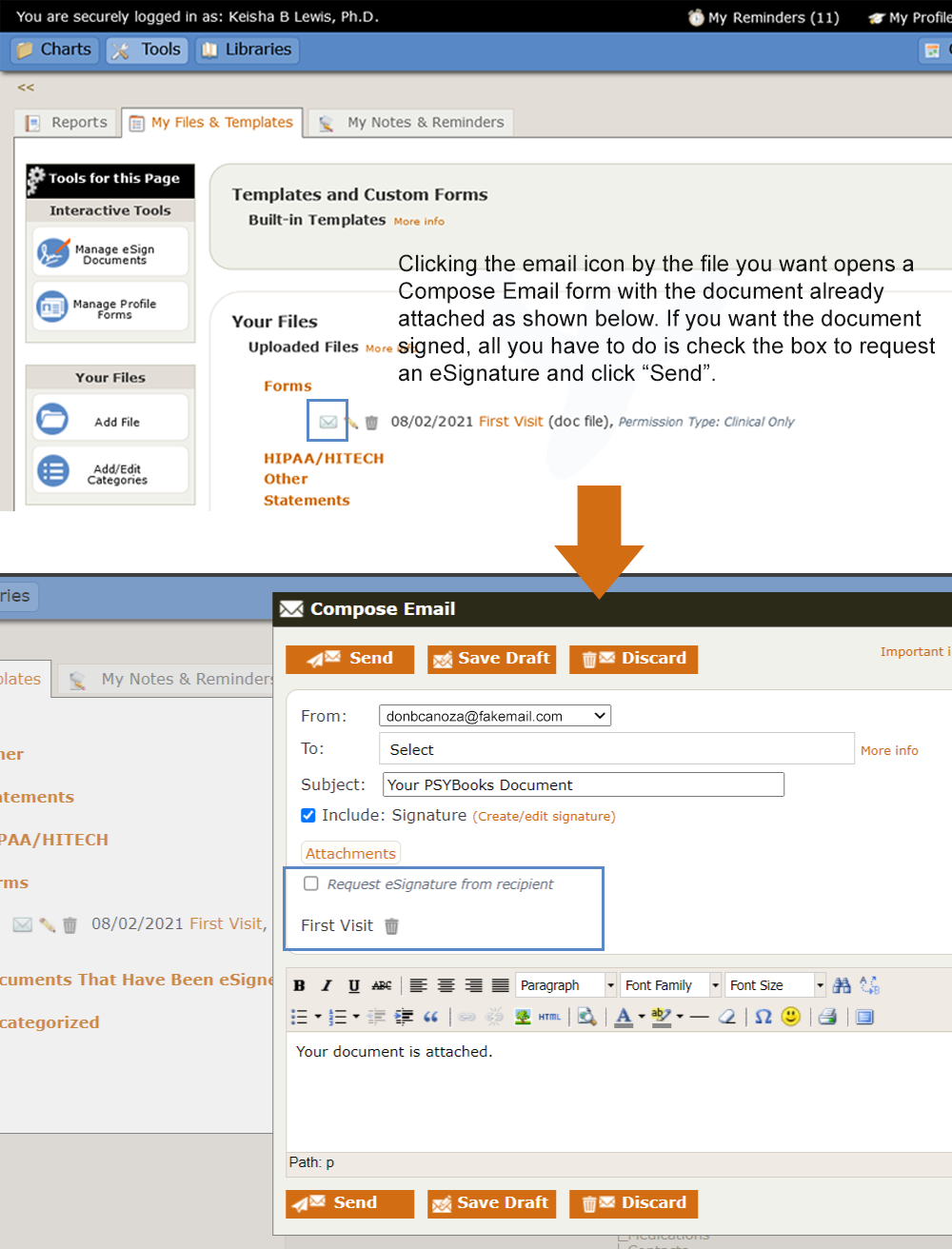Insert an image into the email
The image size is (952, 1249).
pos(523,1017)
